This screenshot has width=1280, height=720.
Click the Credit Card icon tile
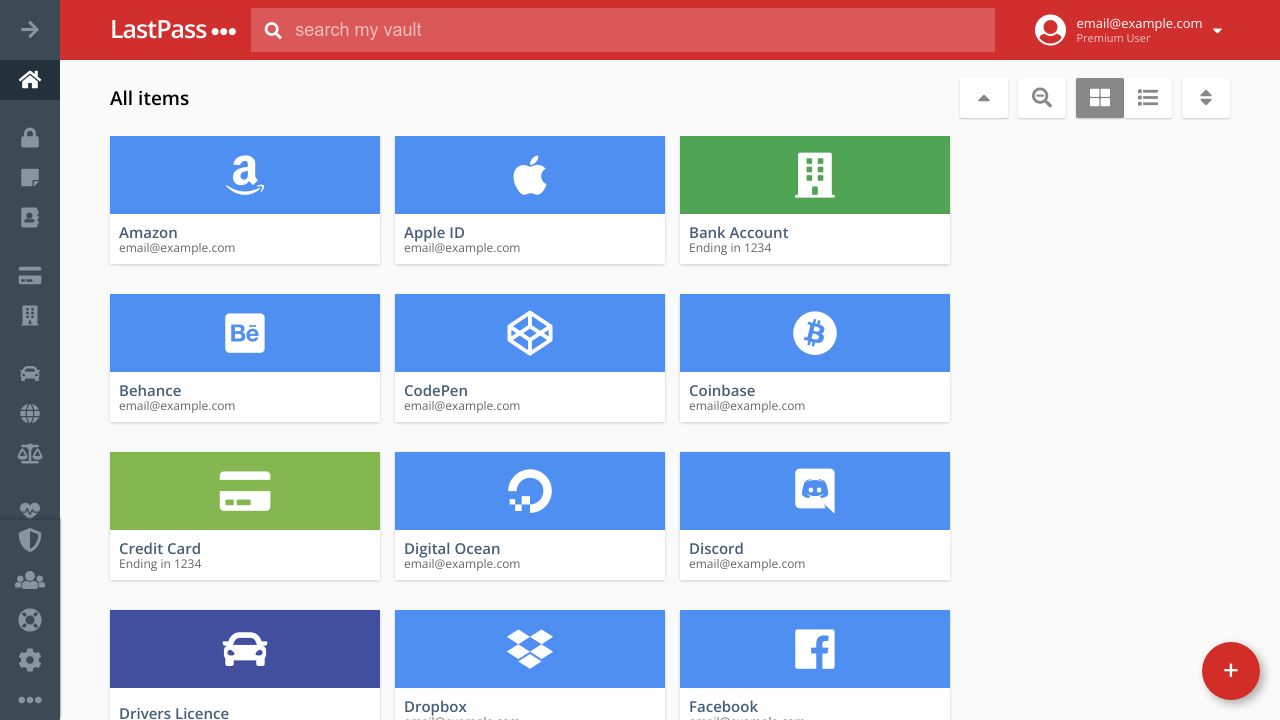pyautogui.click(x=245, y=491)
